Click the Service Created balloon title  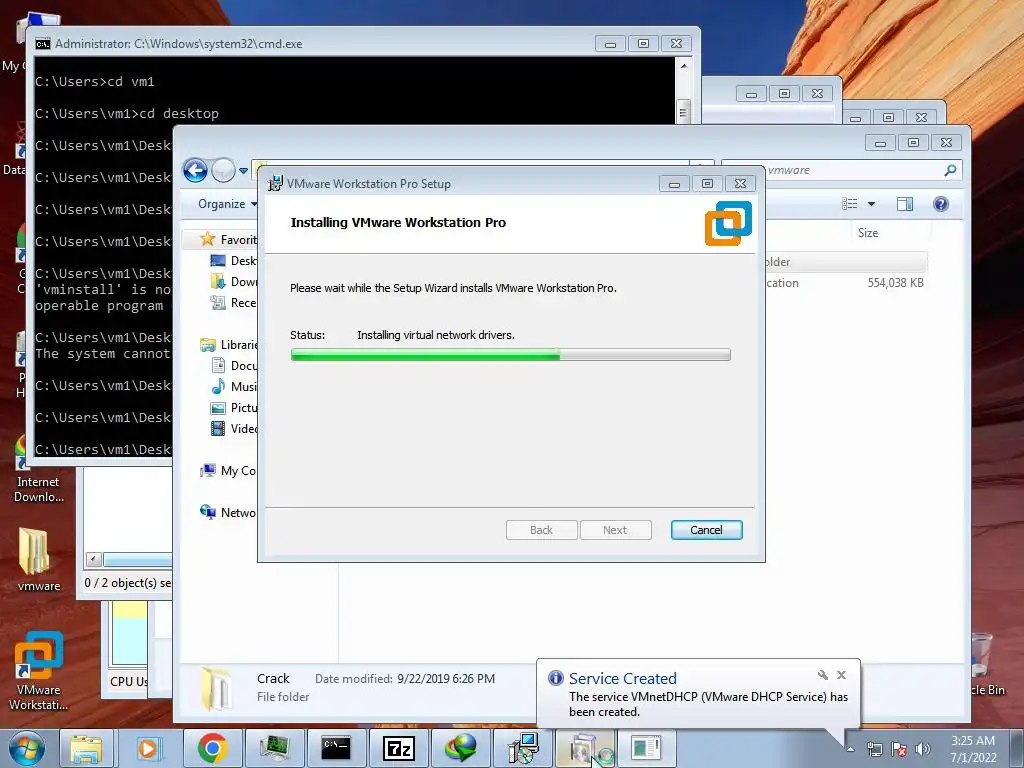coord(622,679)
